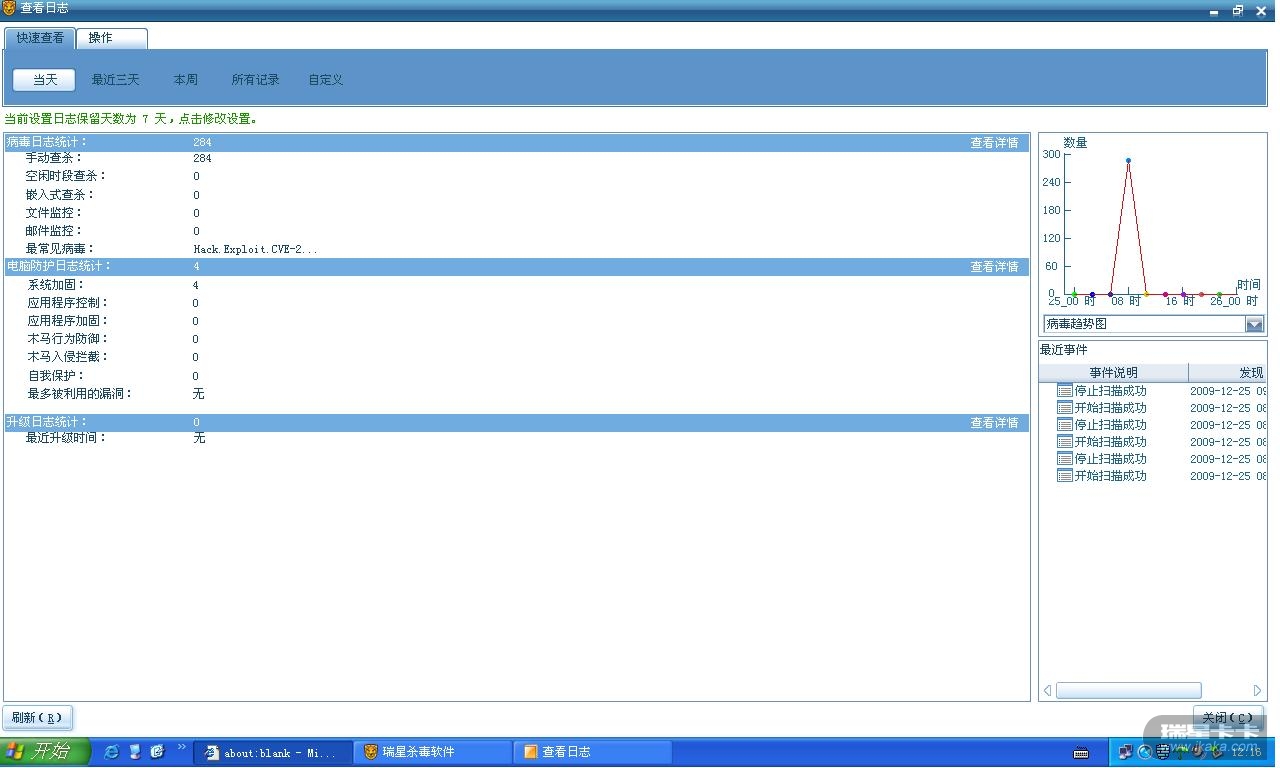Open 查看详情 for 病毒日志统计

[995, 143]
